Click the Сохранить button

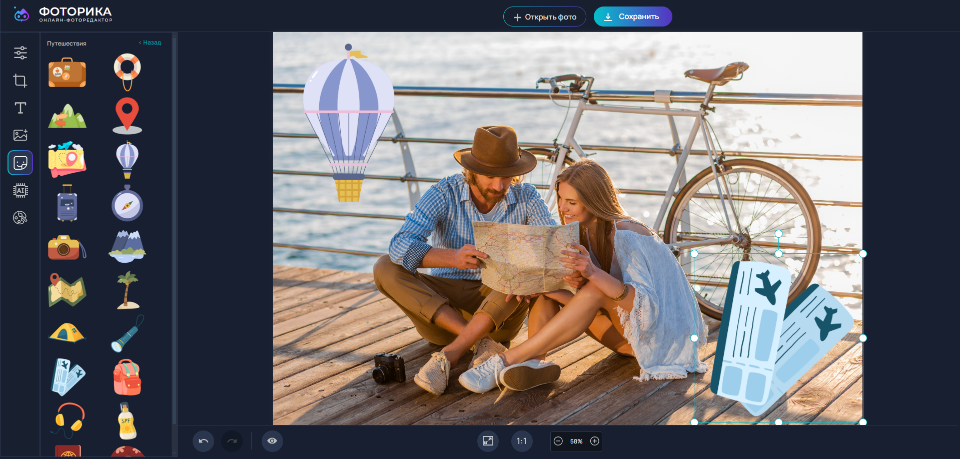click(x=632, y=17)
